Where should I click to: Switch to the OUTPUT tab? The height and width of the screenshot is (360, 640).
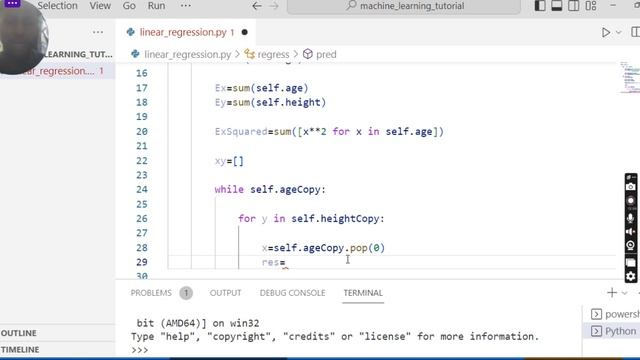(225, 293)
